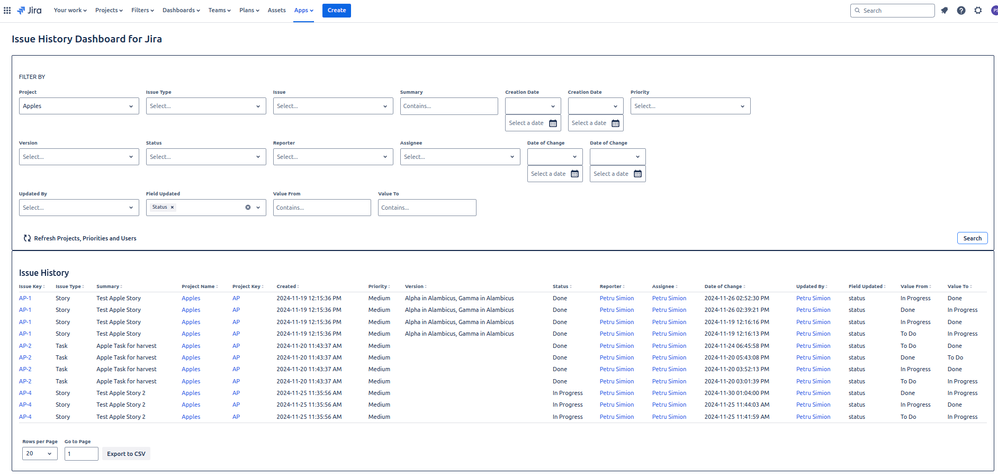This screenshot has width=998, height=475.
Task: Change Rows per Page dropdown
Action: click(x=39, y=454)
